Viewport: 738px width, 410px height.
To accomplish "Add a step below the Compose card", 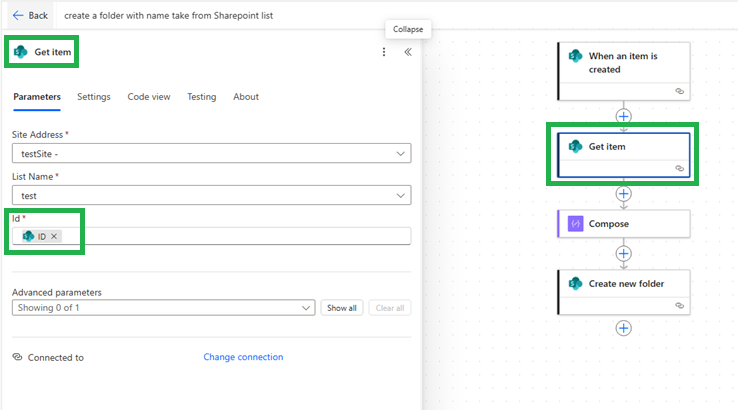I will [x=624, y=253].
